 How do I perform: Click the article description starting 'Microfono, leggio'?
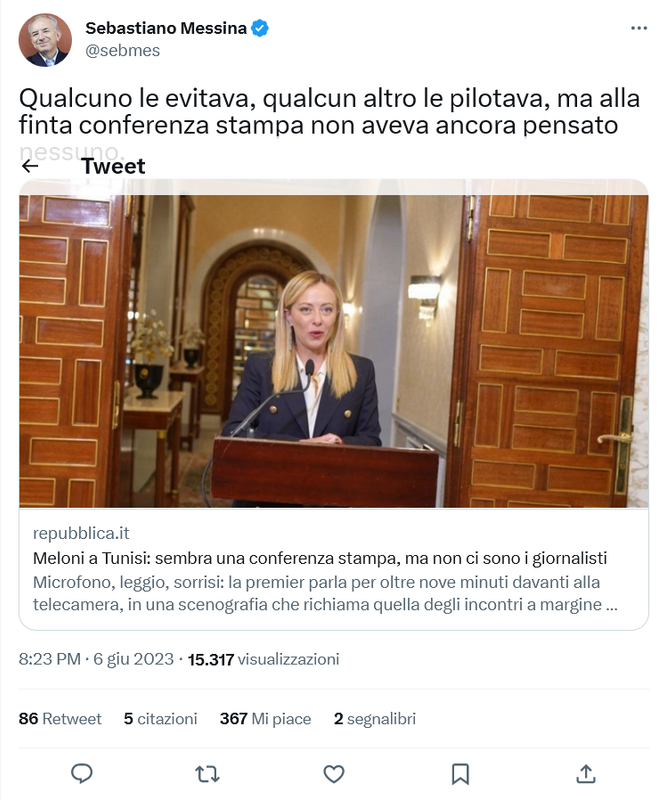click(325, 593)
